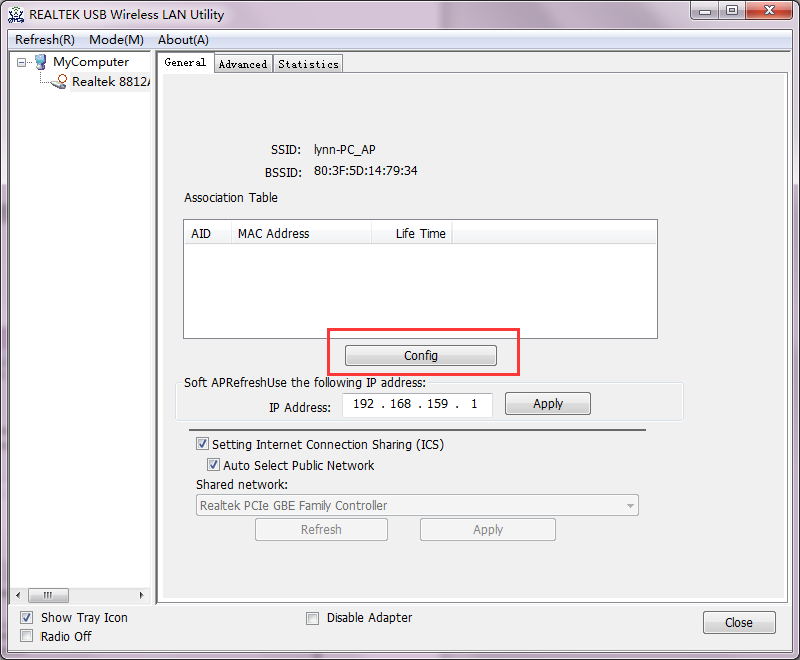
Task: Open the Refresh(R) menu
Action: click(44, 39)
